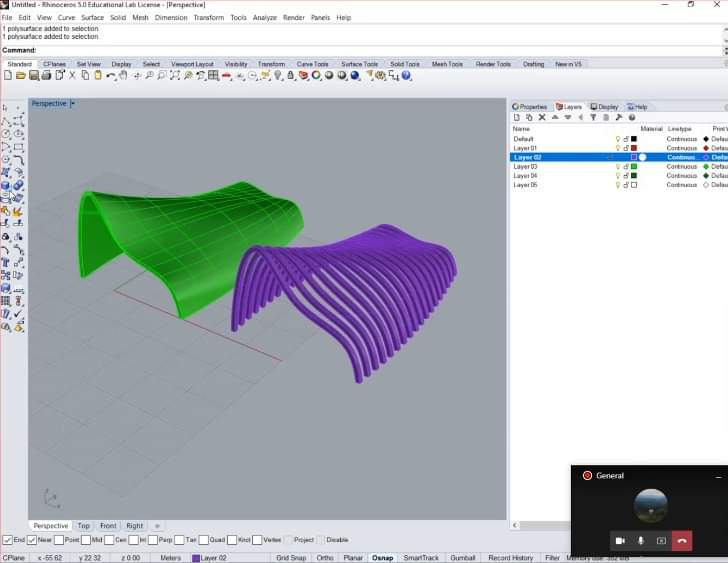Click the Print icon in Standard toolbar
728x563 pixels.
click(x=46, y=76)
